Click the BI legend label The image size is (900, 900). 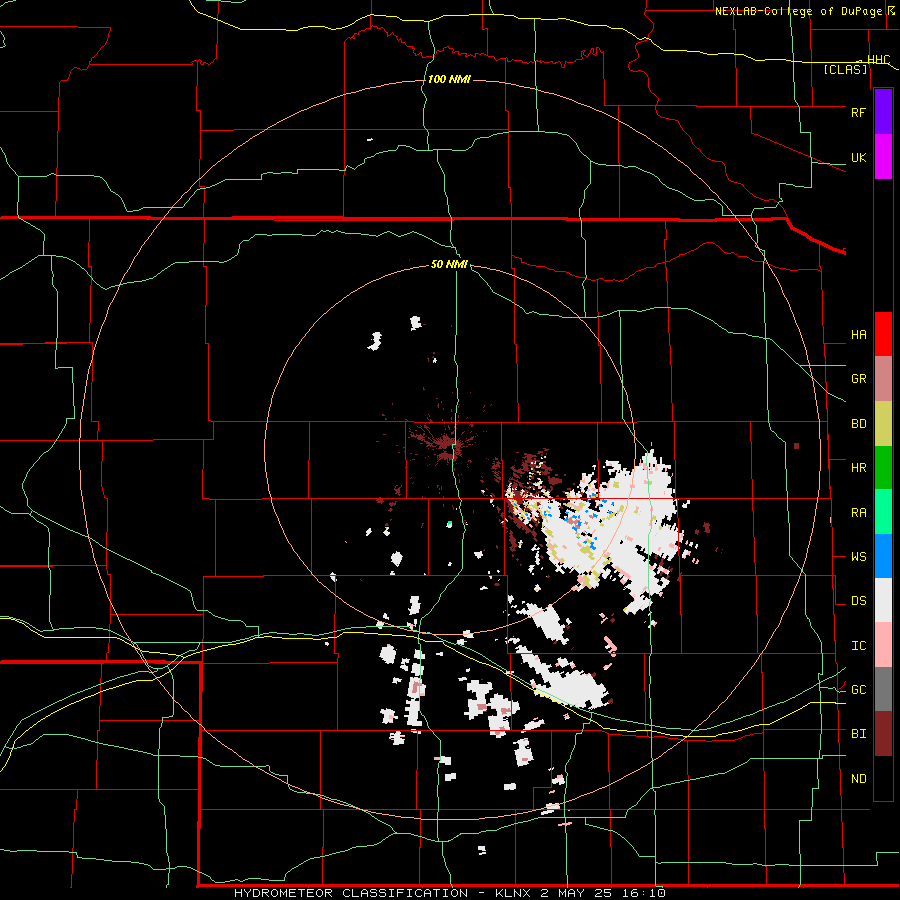click(x=858, y=734)
